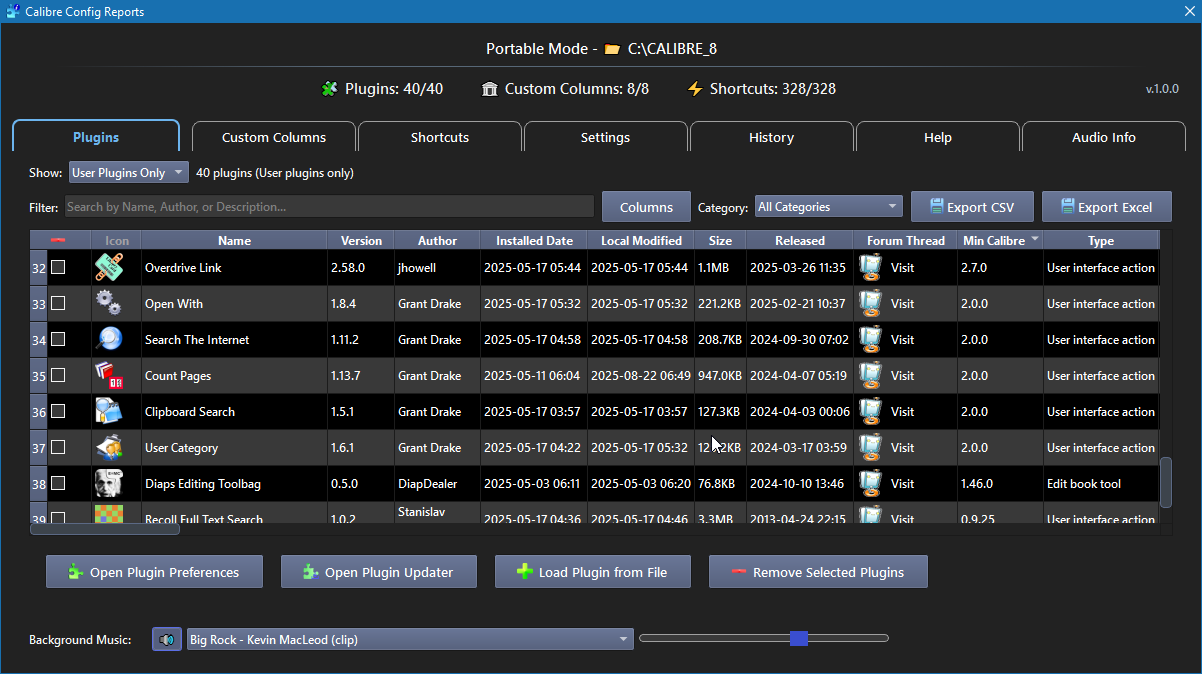This screenshot has height=674, width=1202.
Task: Sort by the Author column header
Action: (437, 240)
